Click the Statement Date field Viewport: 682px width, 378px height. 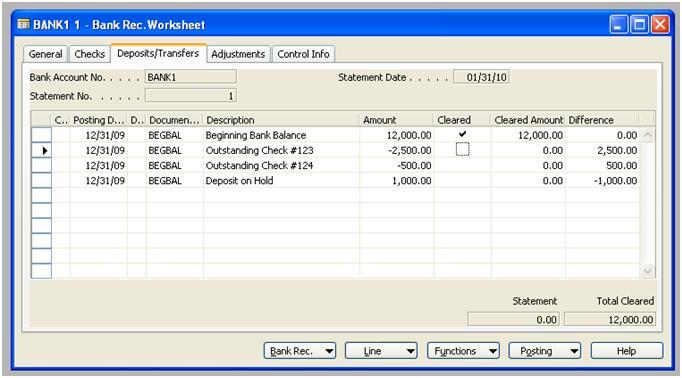tap(481, 77)
